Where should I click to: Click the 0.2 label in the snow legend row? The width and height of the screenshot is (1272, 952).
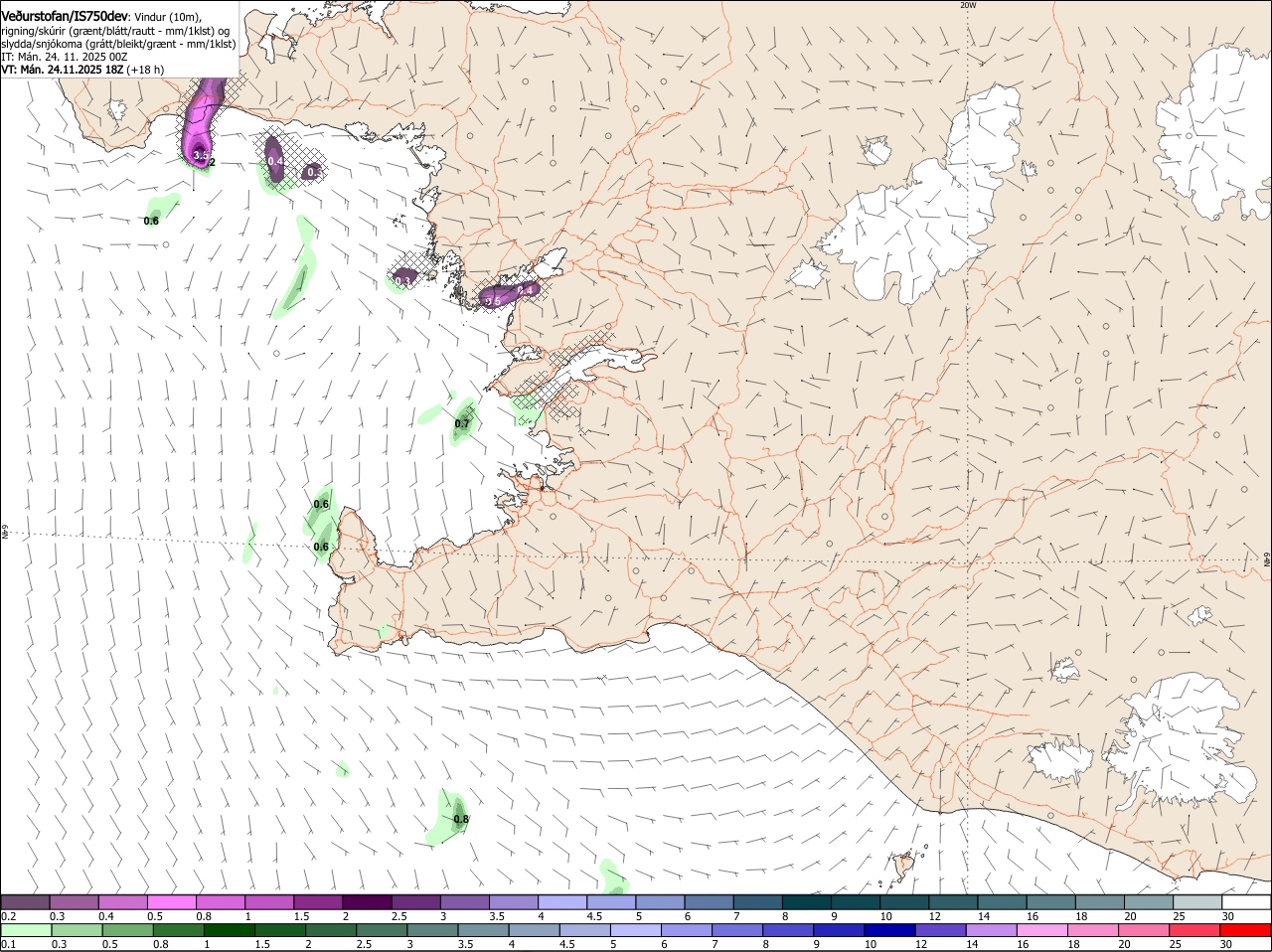tap(9, 916)
